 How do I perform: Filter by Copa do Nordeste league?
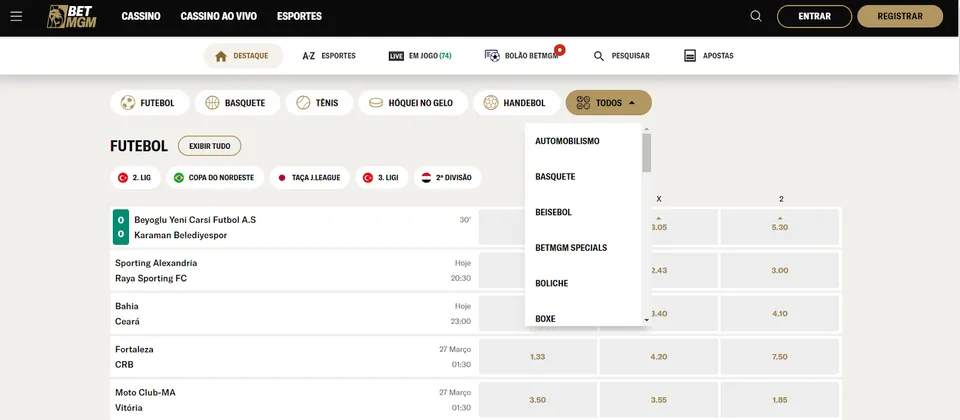[x=214, y=178]
